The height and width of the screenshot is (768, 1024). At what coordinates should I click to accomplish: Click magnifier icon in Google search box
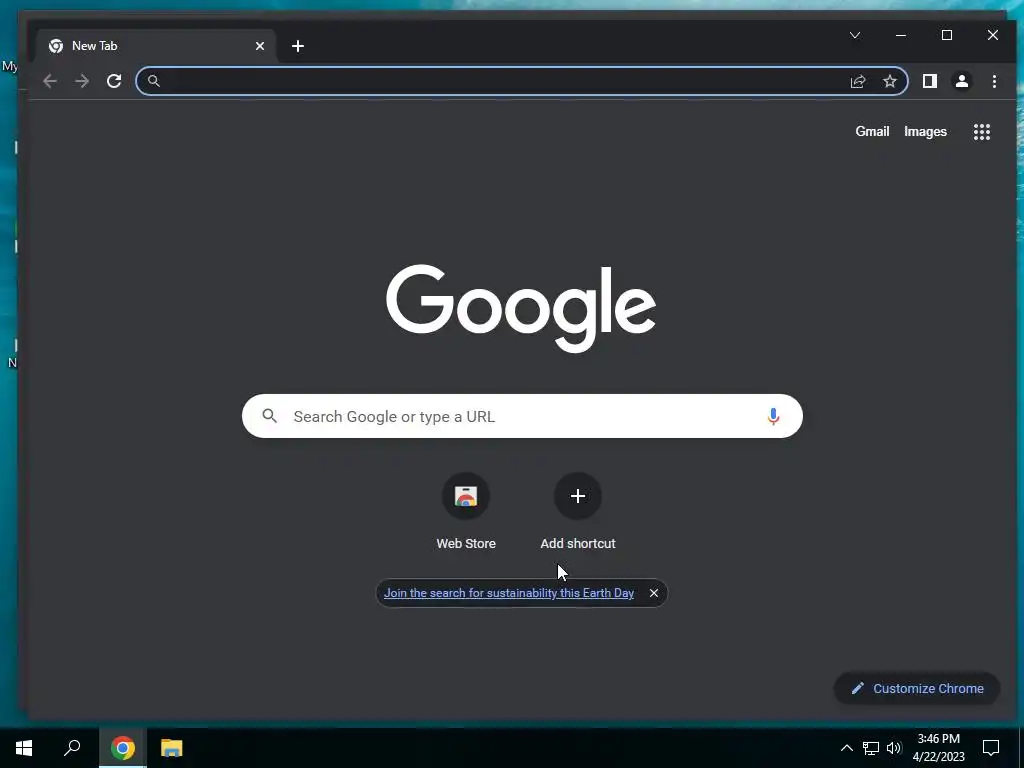click(270, 415)
